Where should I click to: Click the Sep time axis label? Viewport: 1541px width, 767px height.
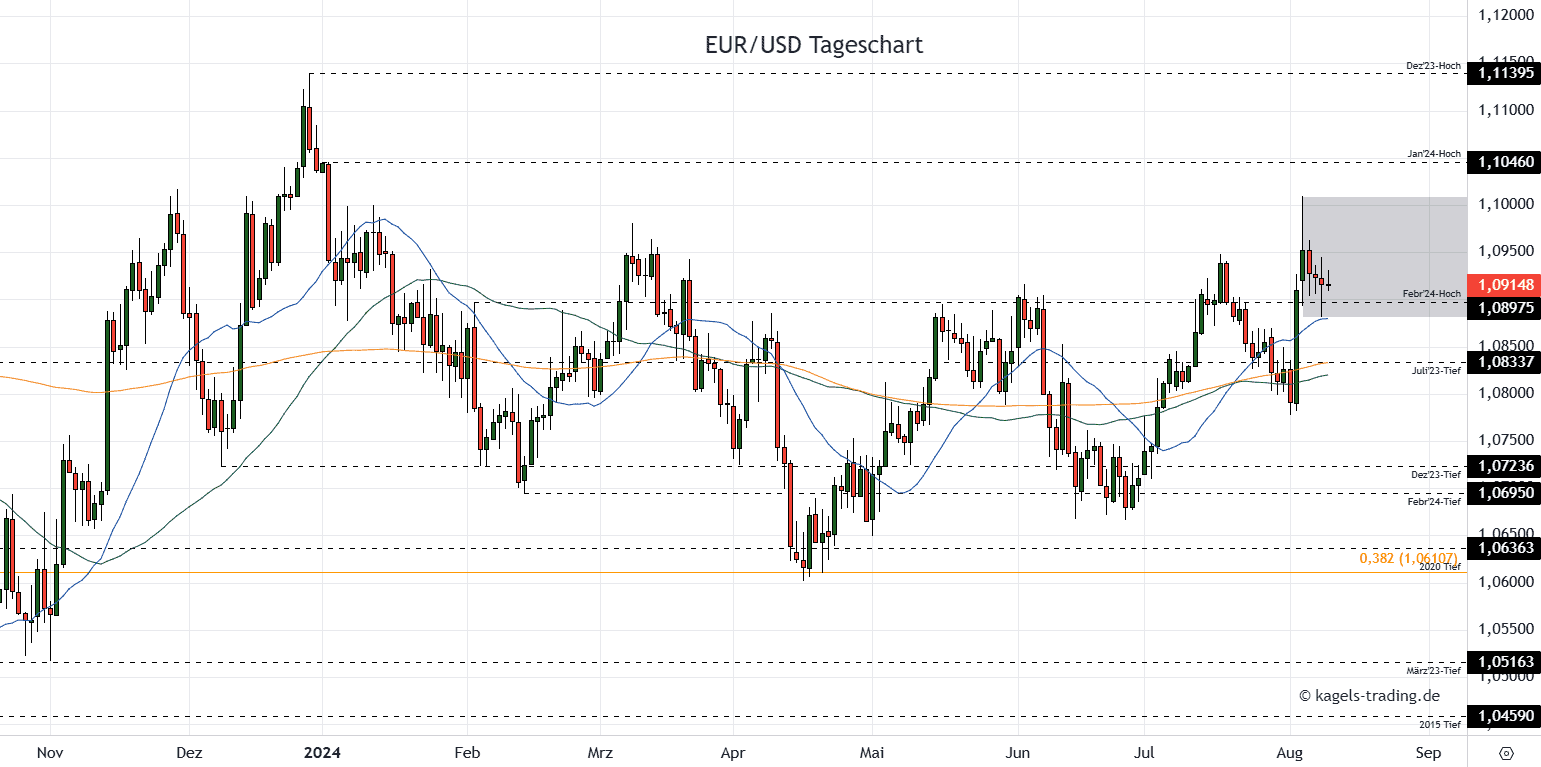click(x=1428, y=752)
